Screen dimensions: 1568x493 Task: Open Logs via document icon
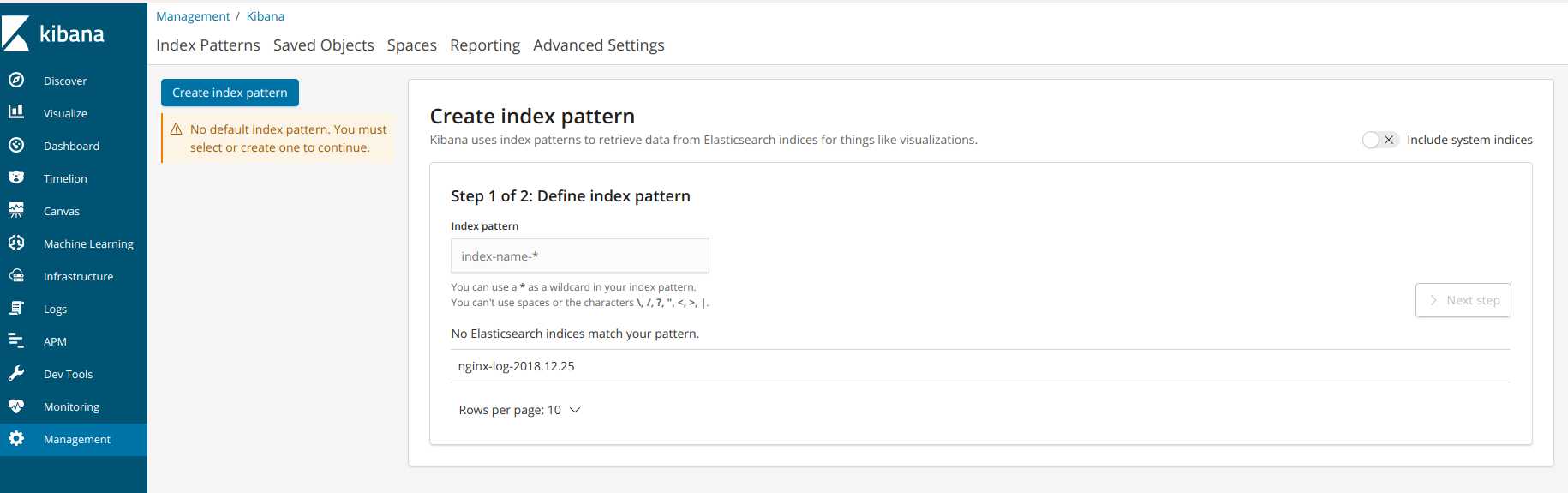click(15, 308)
